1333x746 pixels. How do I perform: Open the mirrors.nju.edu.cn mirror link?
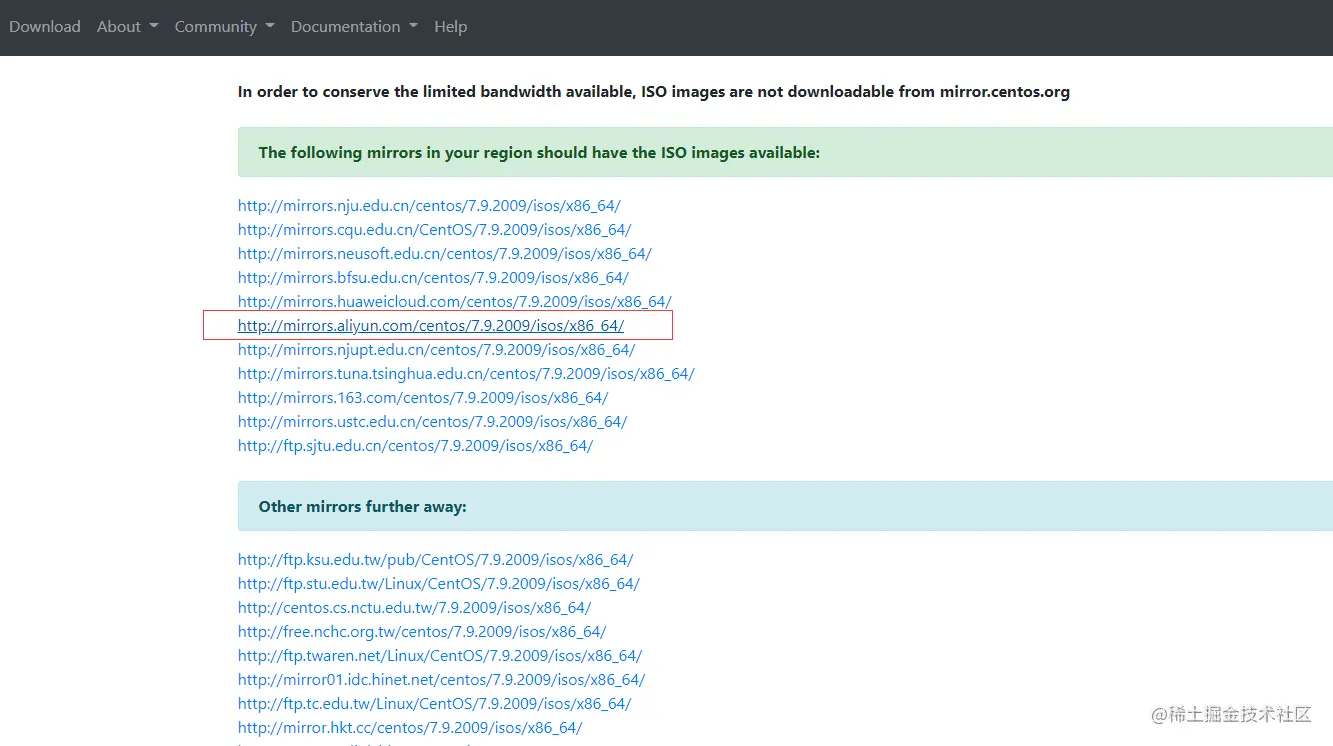[x=429, y=206]
